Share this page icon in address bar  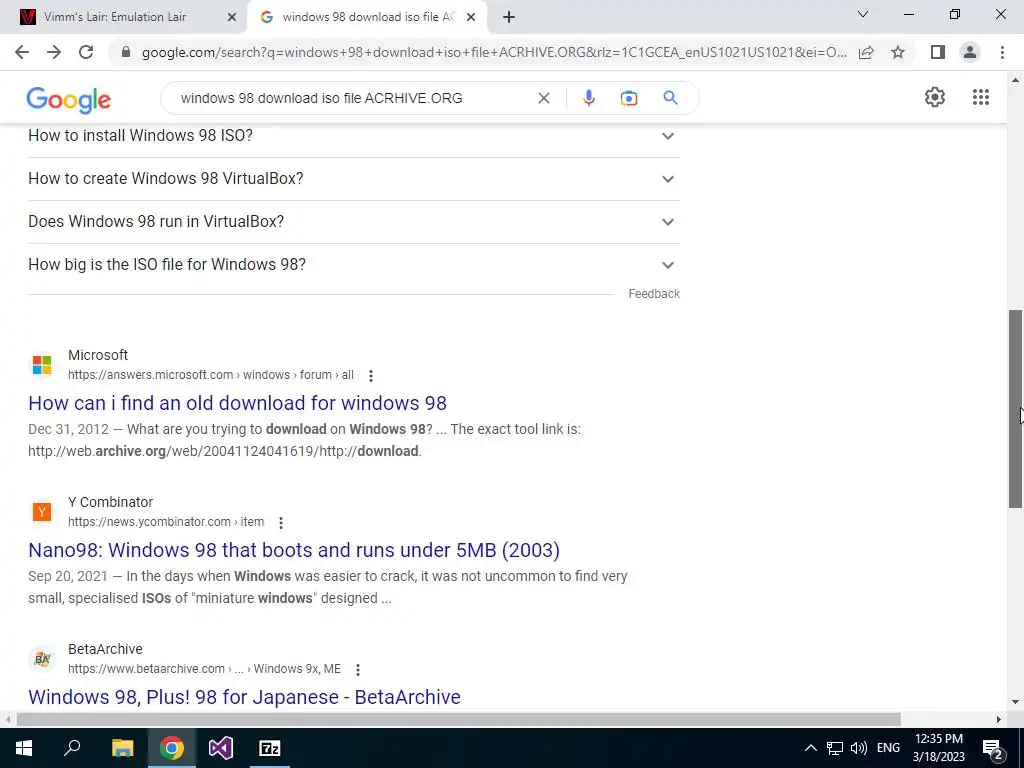click(866, 52)
